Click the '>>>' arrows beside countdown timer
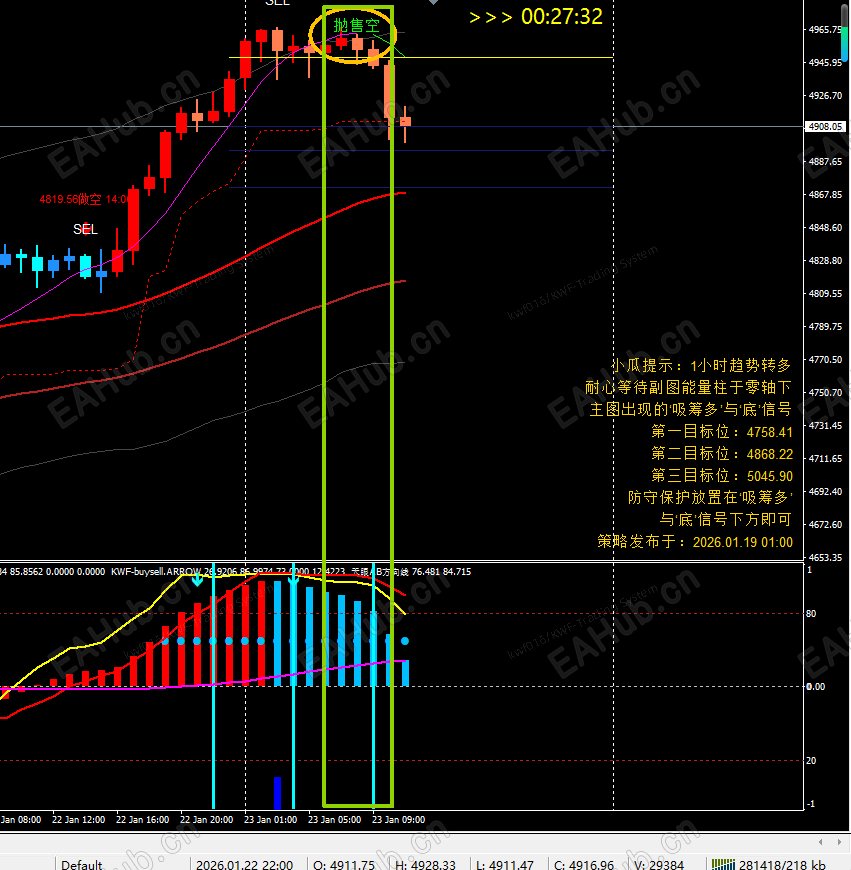Image resolution: width=851 pixels, height=870 pixels. [491, 17]
